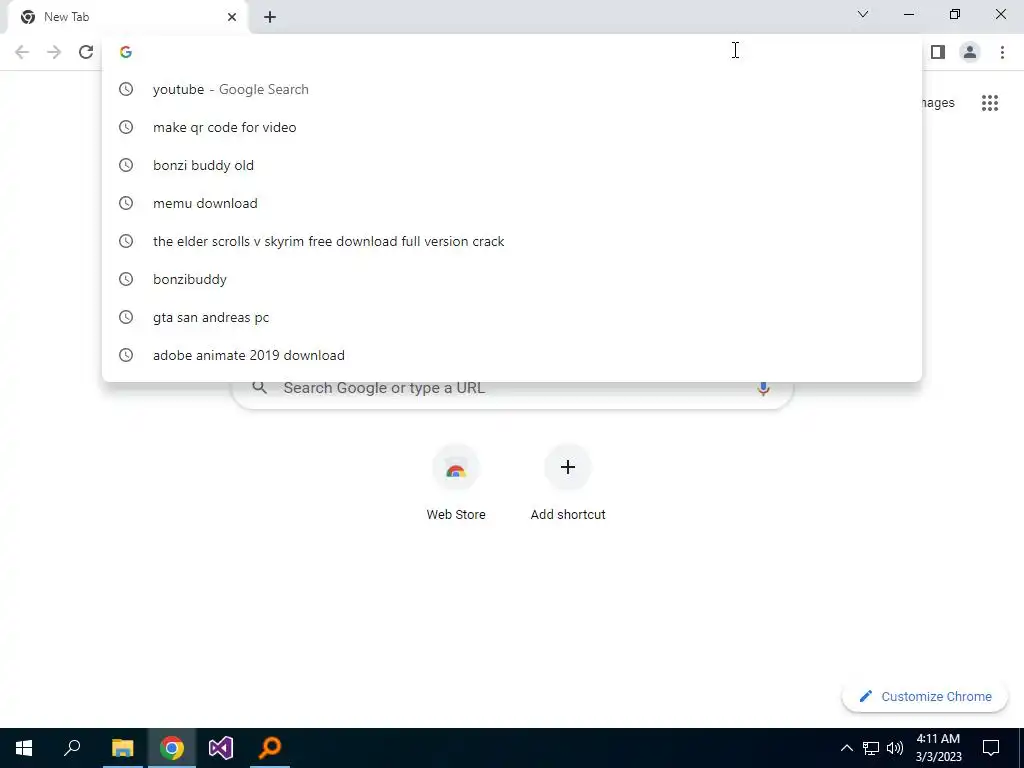Viewport: 1024px width, 768px height.
Task: Show hidden system tray icons
Action: point(846,748)
